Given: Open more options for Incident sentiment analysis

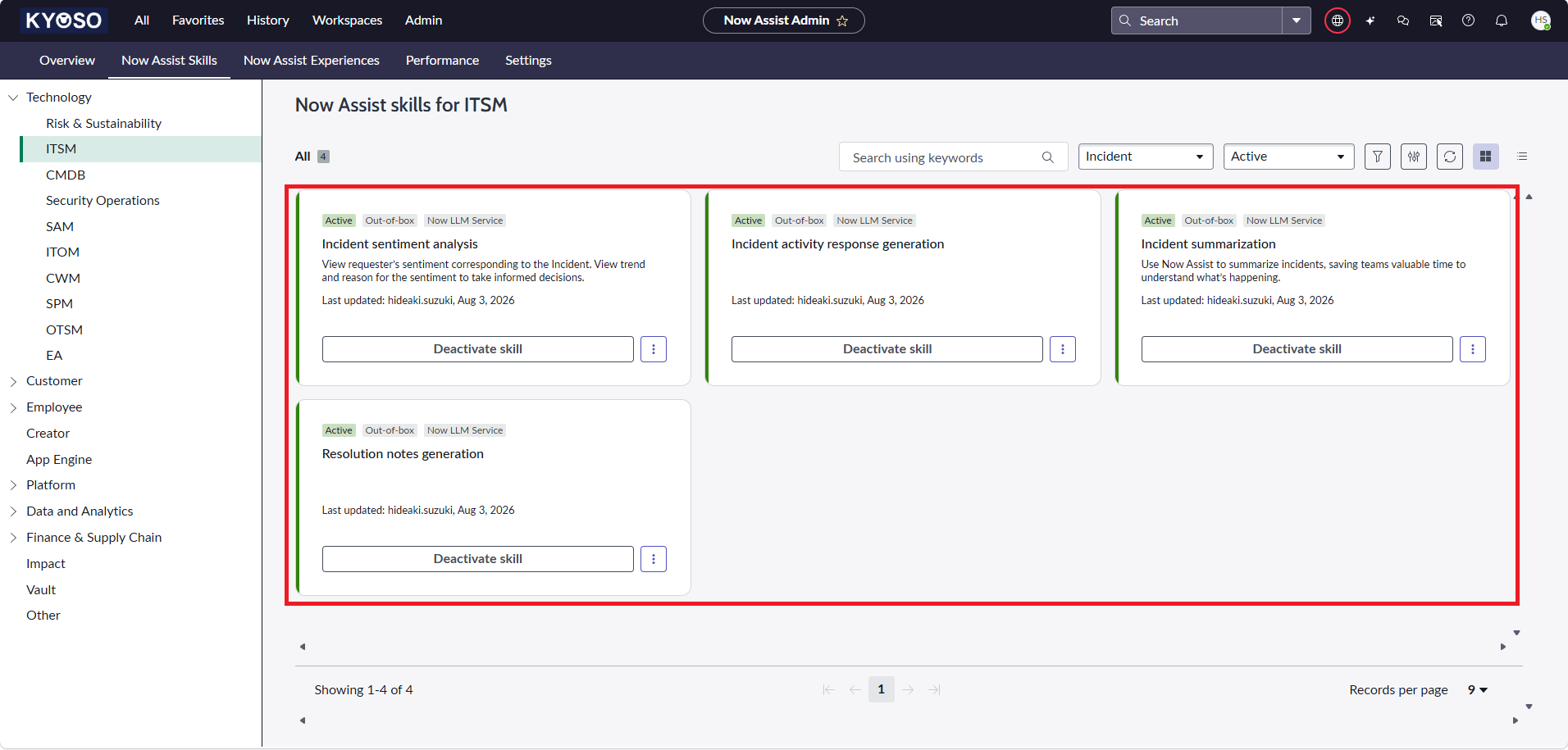Looking at the screenshot, I should 654,349.
